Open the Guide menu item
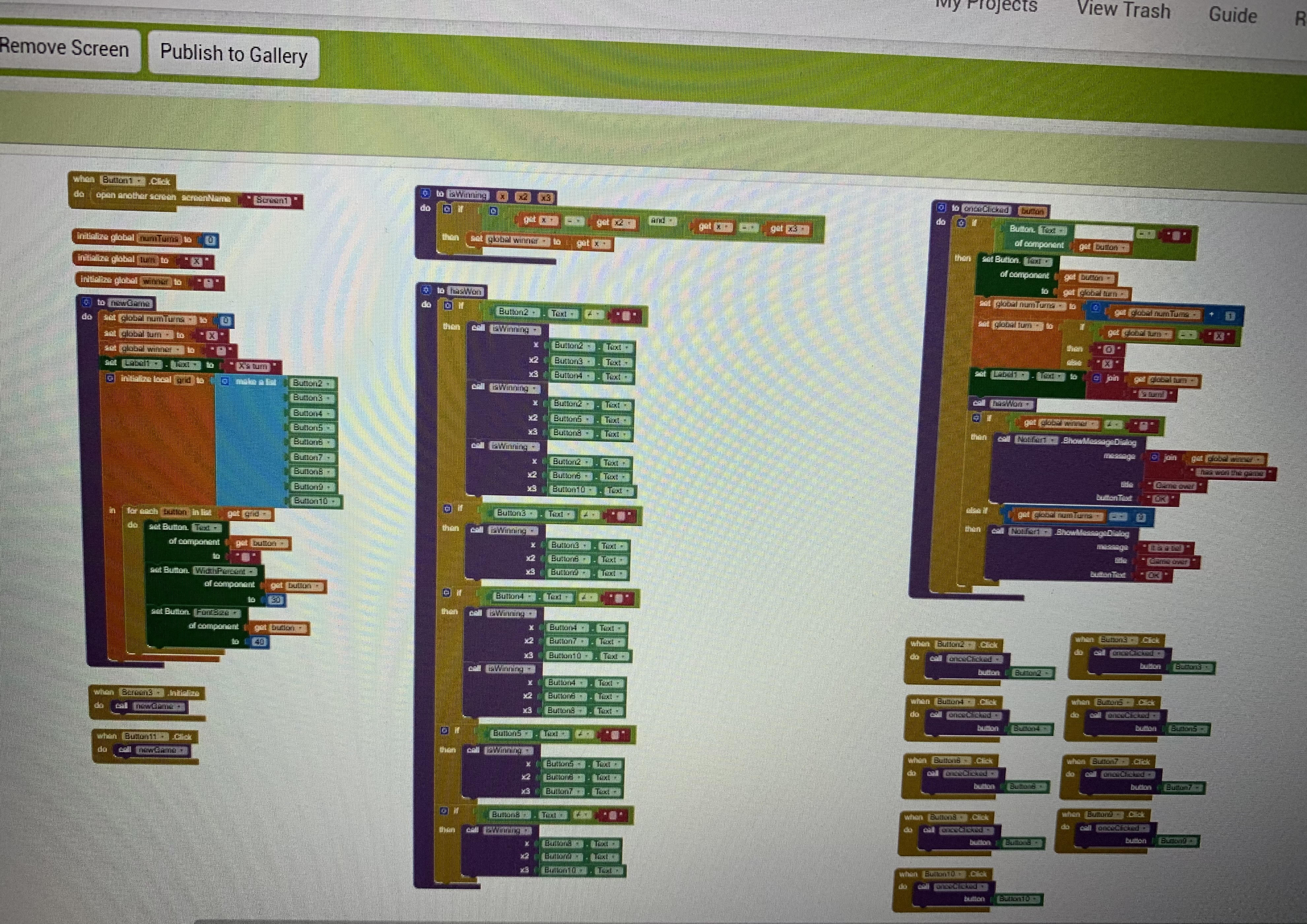 click(1233, 14)
